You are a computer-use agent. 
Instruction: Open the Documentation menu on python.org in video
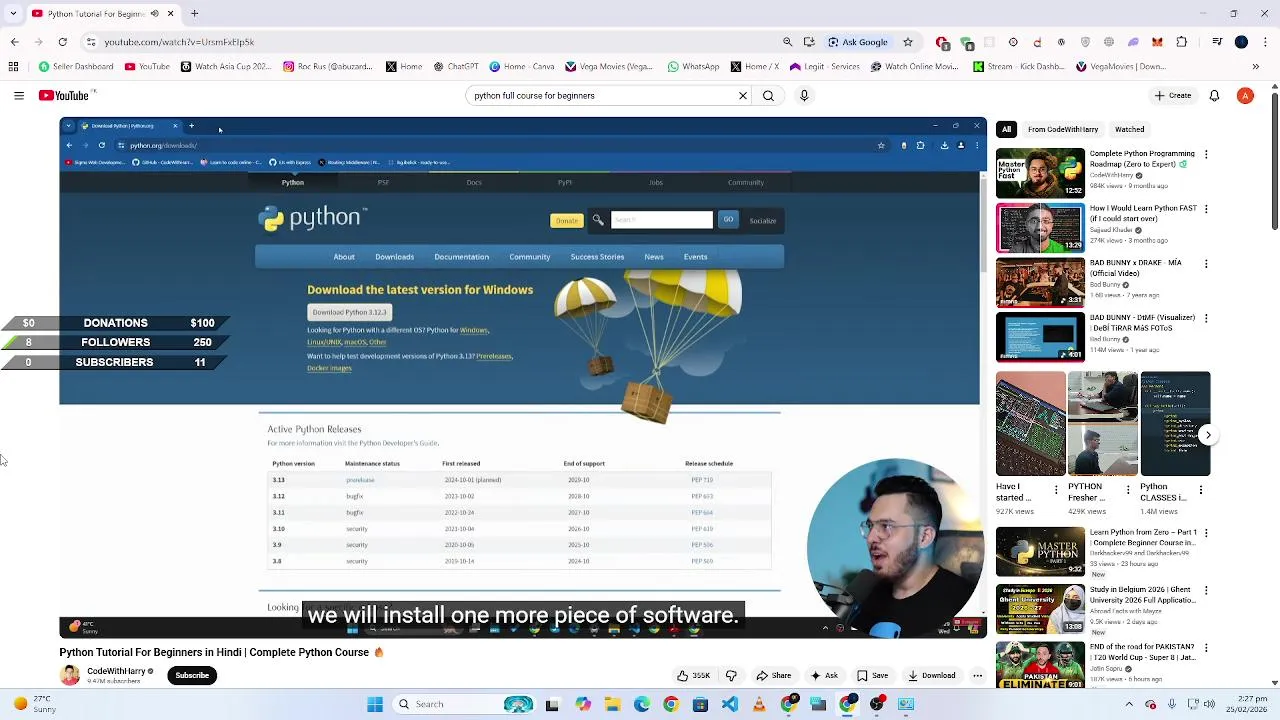tap(461, 257)
